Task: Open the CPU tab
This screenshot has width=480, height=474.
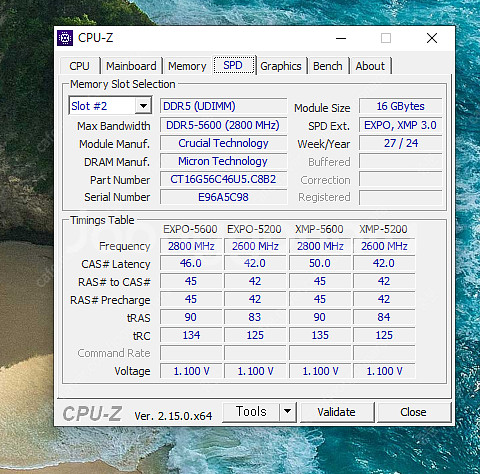Action: click(x=80, y=66)
